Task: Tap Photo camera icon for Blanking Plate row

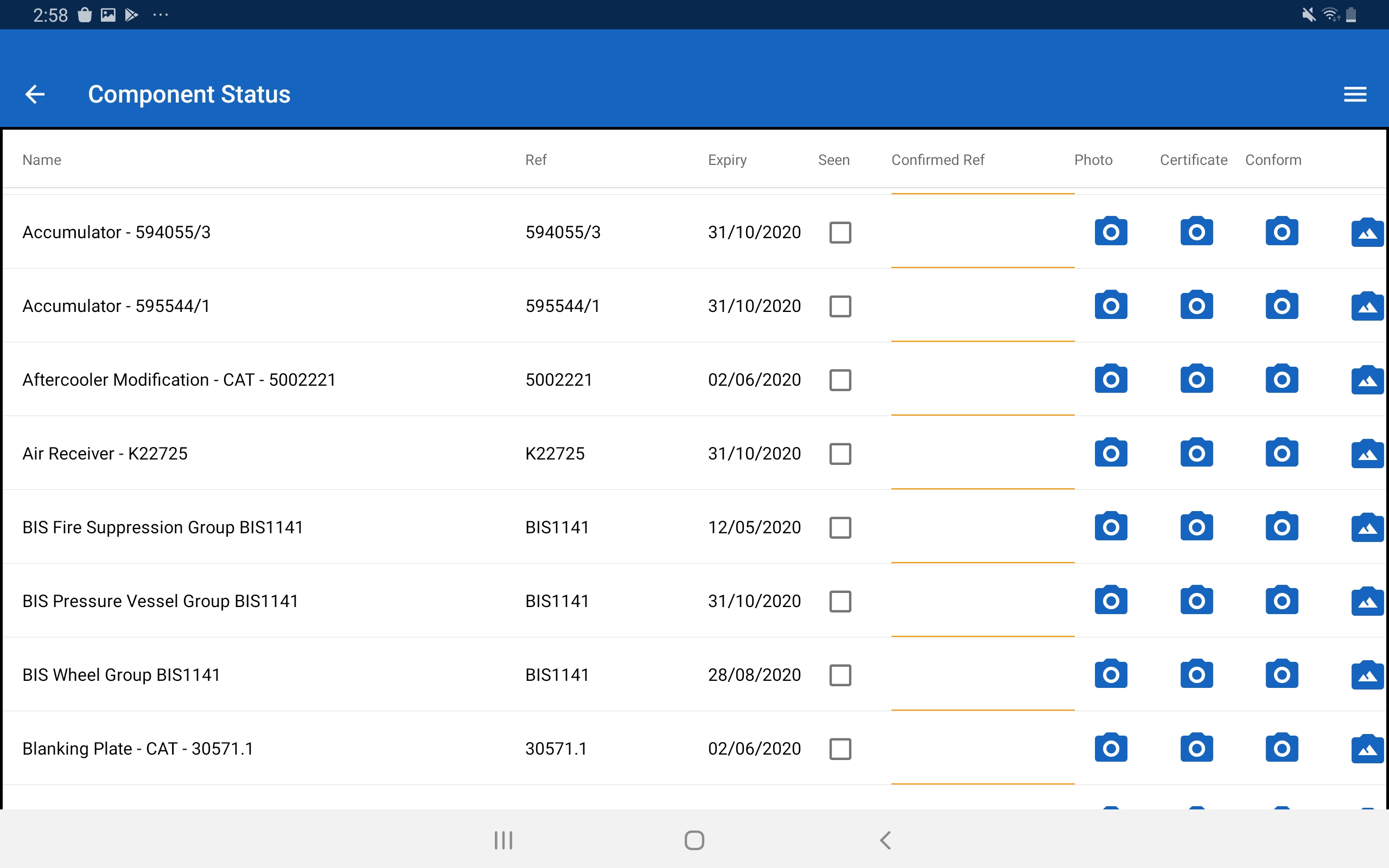Action: tap(1111, 748)
